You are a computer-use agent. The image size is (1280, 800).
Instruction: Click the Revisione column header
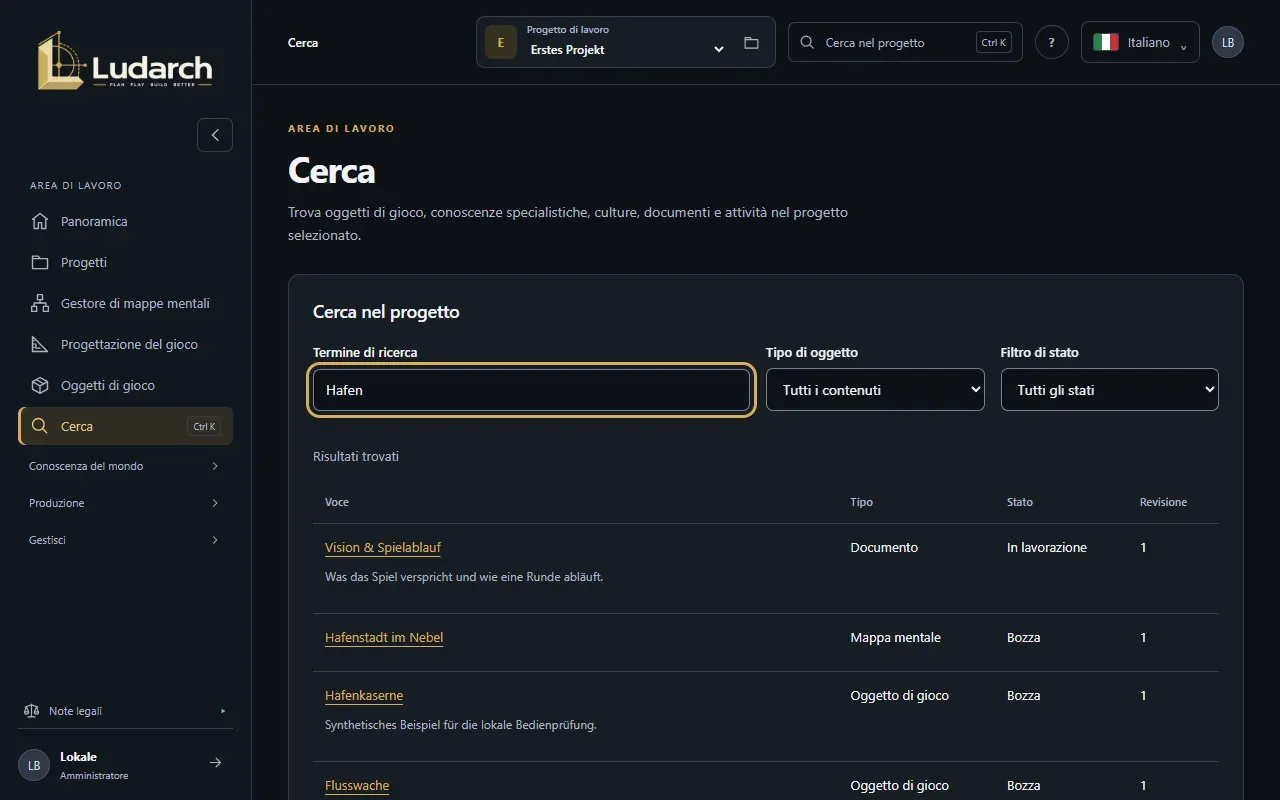pyautogui.click(x=1163, y=502)
